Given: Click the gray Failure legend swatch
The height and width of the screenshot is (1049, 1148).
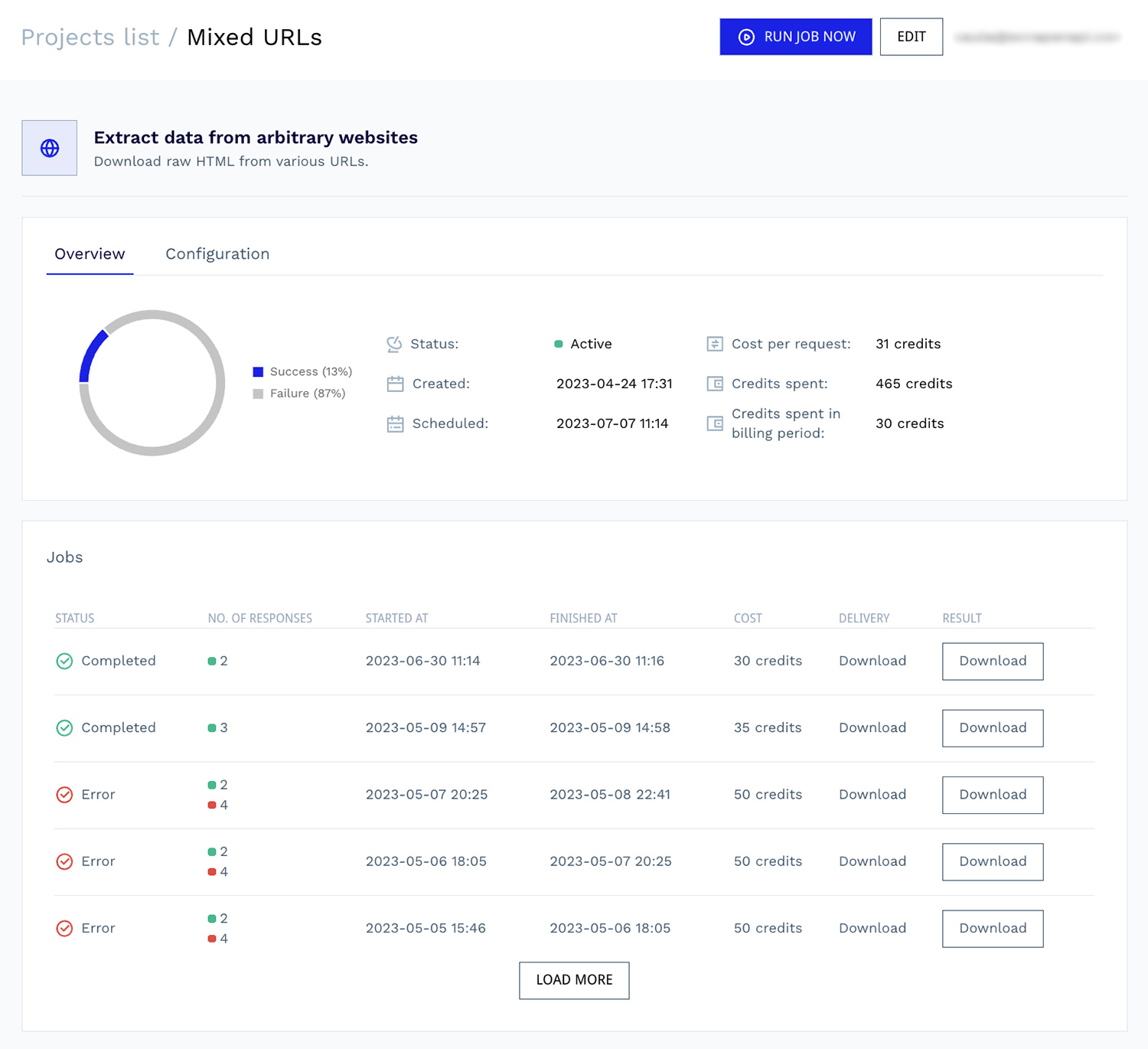Looking at the screenshot, I should 258,394.
